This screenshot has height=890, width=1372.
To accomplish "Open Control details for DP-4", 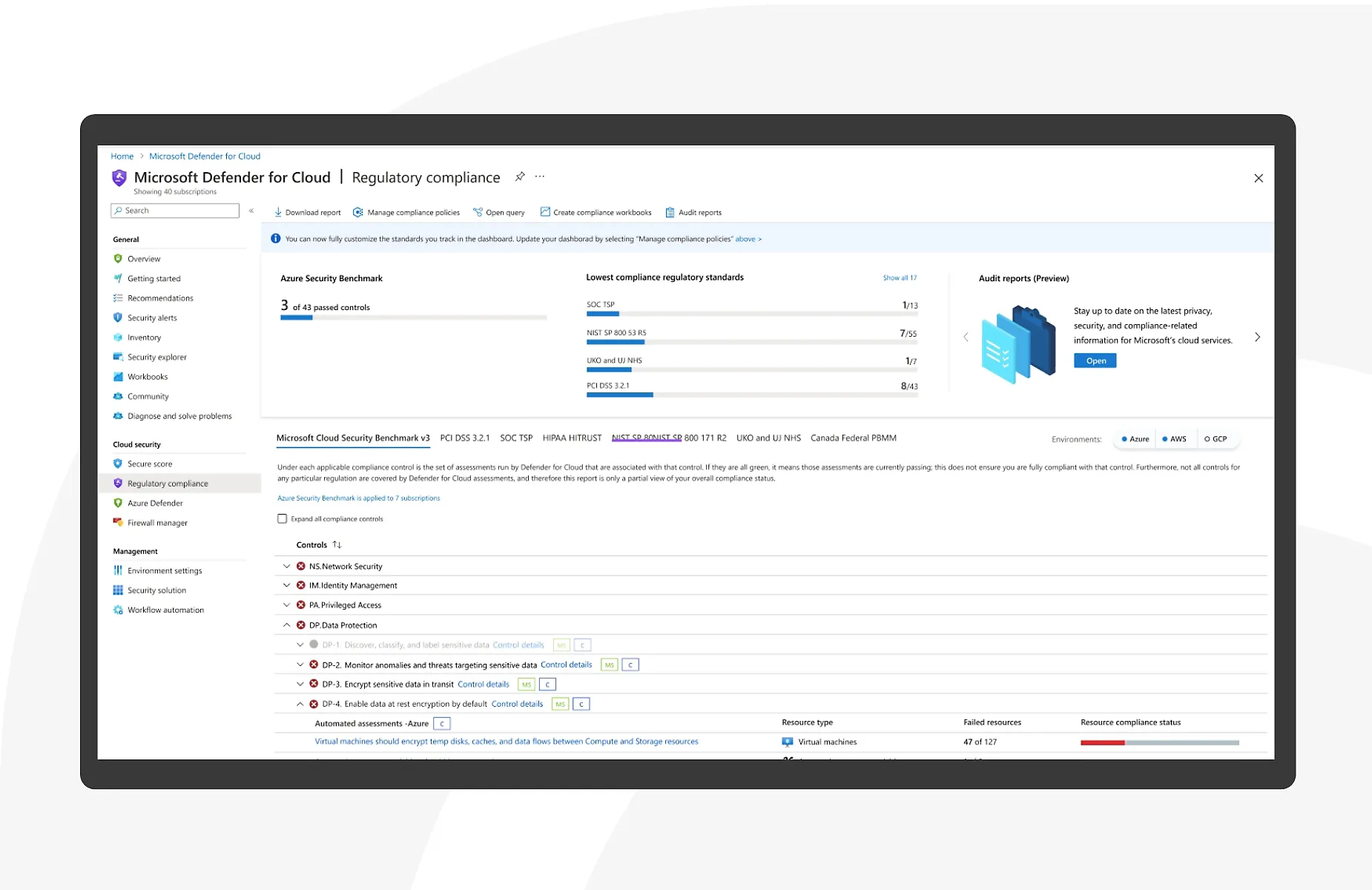I will tap(518, 704).
